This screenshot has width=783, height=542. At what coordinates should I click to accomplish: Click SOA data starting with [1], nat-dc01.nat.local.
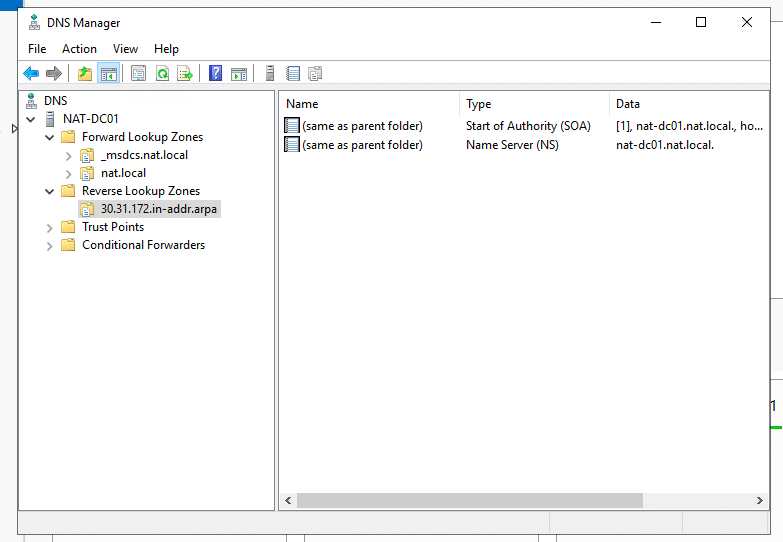689,126
